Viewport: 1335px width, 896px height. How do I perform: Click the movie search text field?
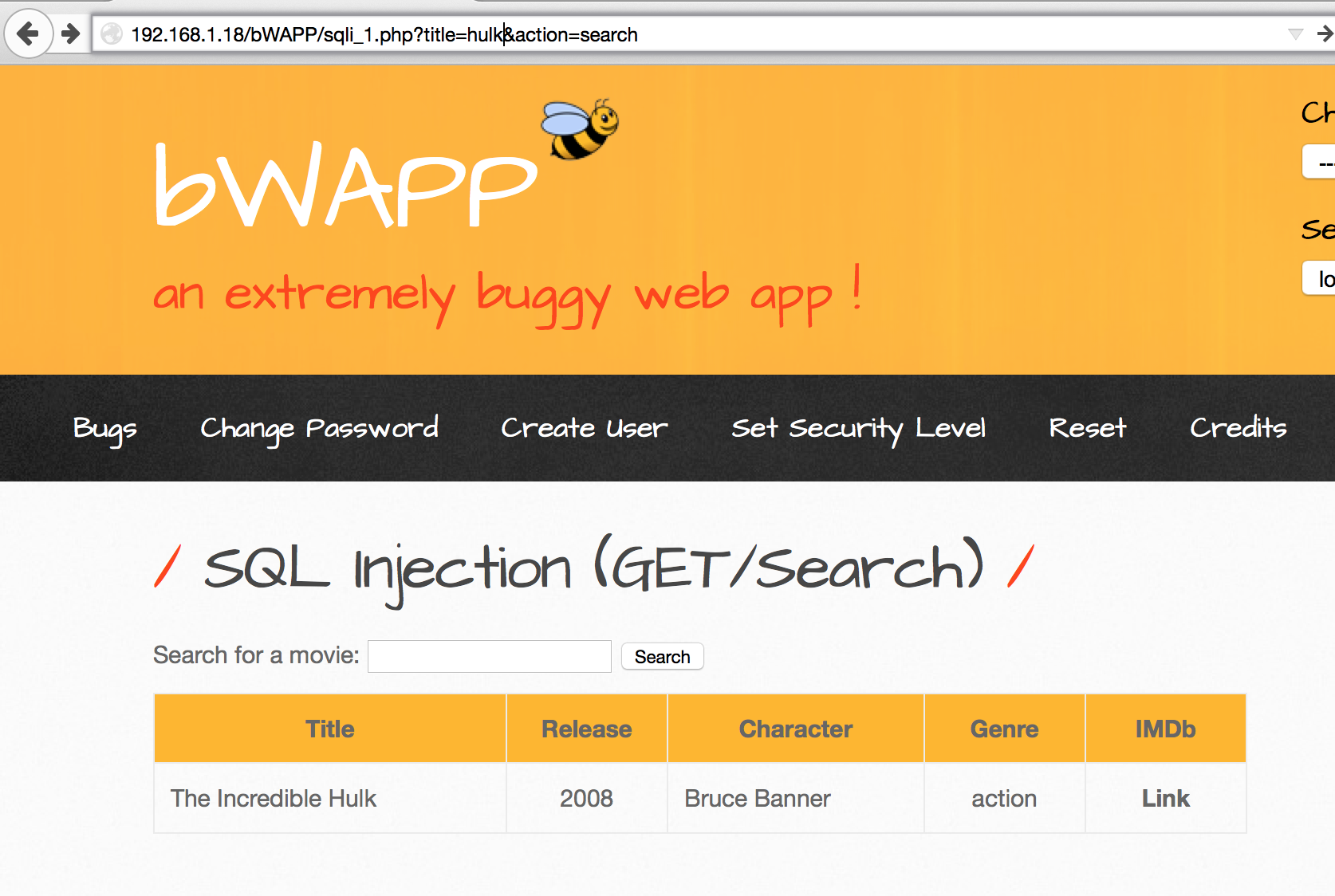(490, 656)
